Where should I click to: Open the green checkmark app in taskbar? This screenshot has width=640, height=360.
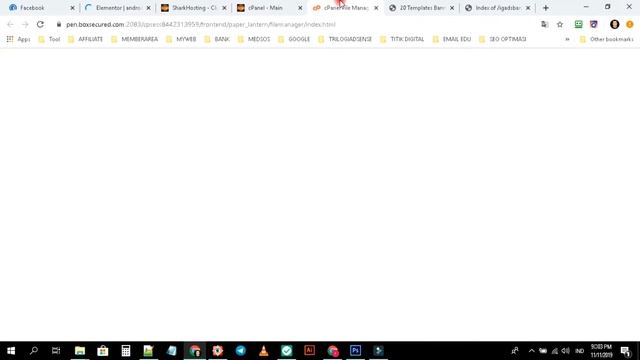click(x=287, y=351)
